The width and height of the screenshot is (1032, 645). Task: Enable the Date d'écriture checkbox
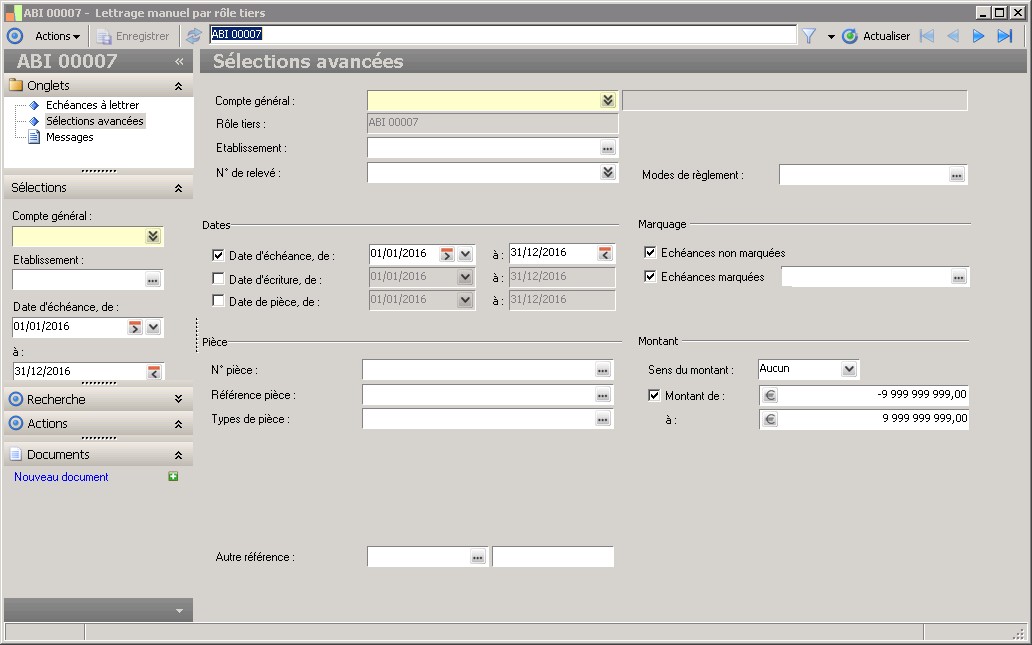coord(219,279)
